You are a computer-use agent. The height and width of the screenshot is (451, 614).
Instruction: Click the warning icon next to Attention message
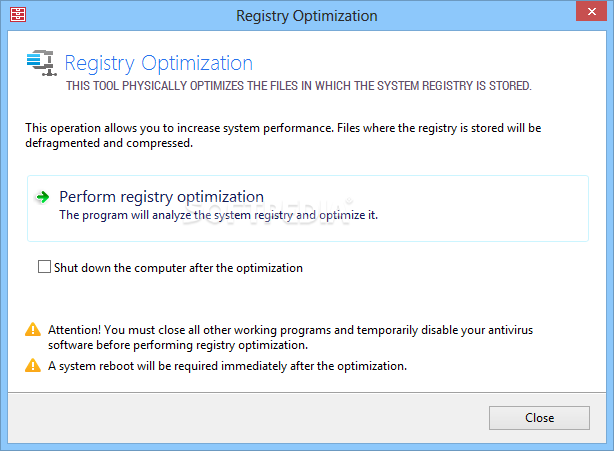pyautogui.click(x=34, y=329)
